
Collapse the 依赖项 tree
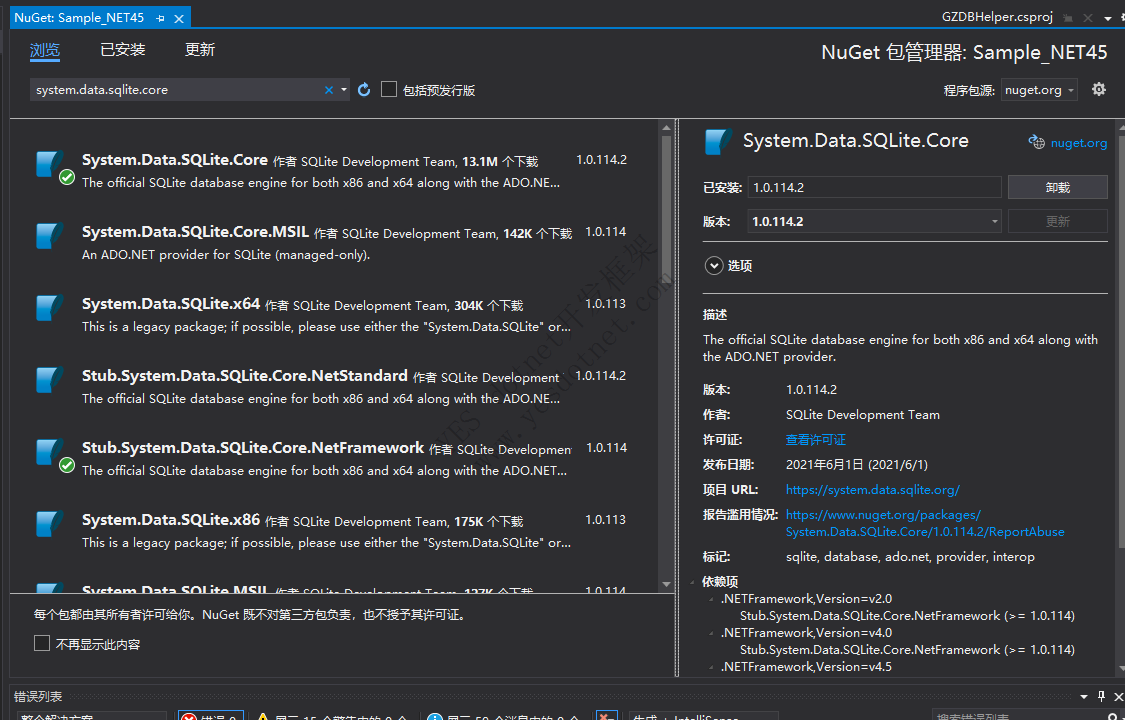click(692, 582)
